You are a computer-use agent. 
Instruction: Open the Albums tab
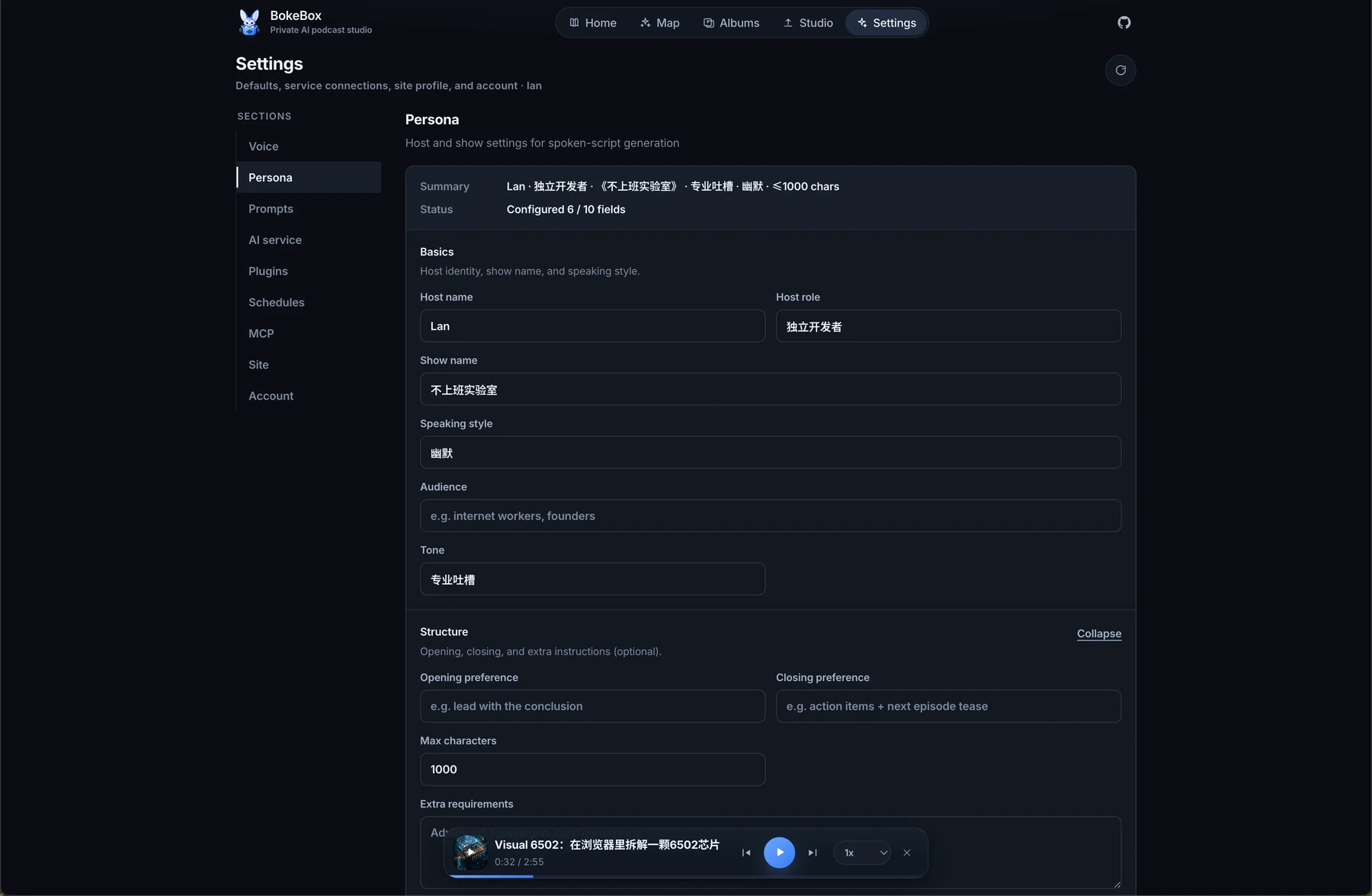pyautogui.click(x=731, y=23)
